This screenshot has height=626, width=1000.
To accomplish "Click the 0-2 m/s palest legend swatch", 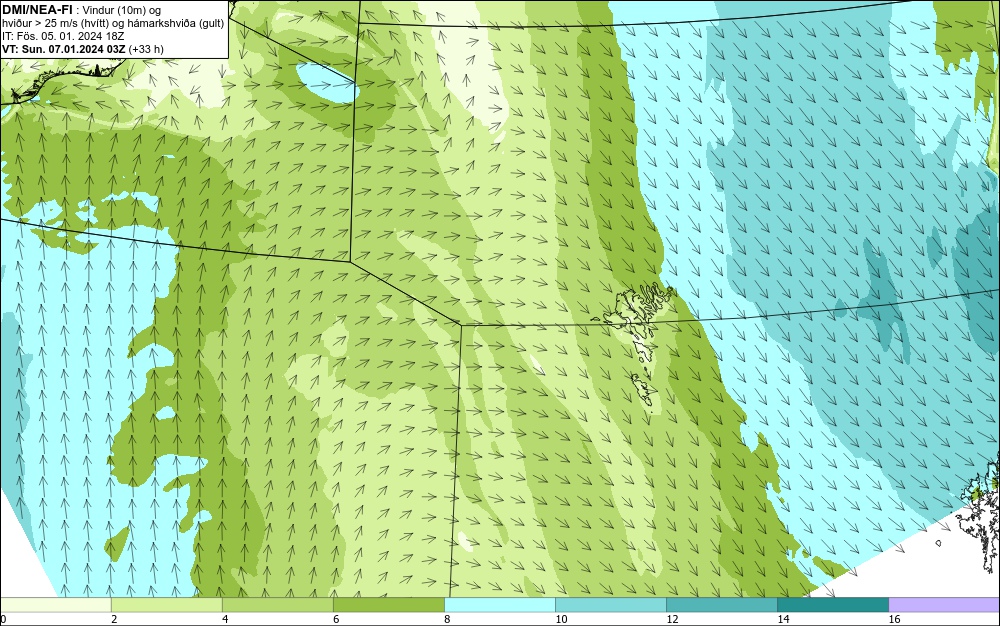I will click(x=56, y=604).
